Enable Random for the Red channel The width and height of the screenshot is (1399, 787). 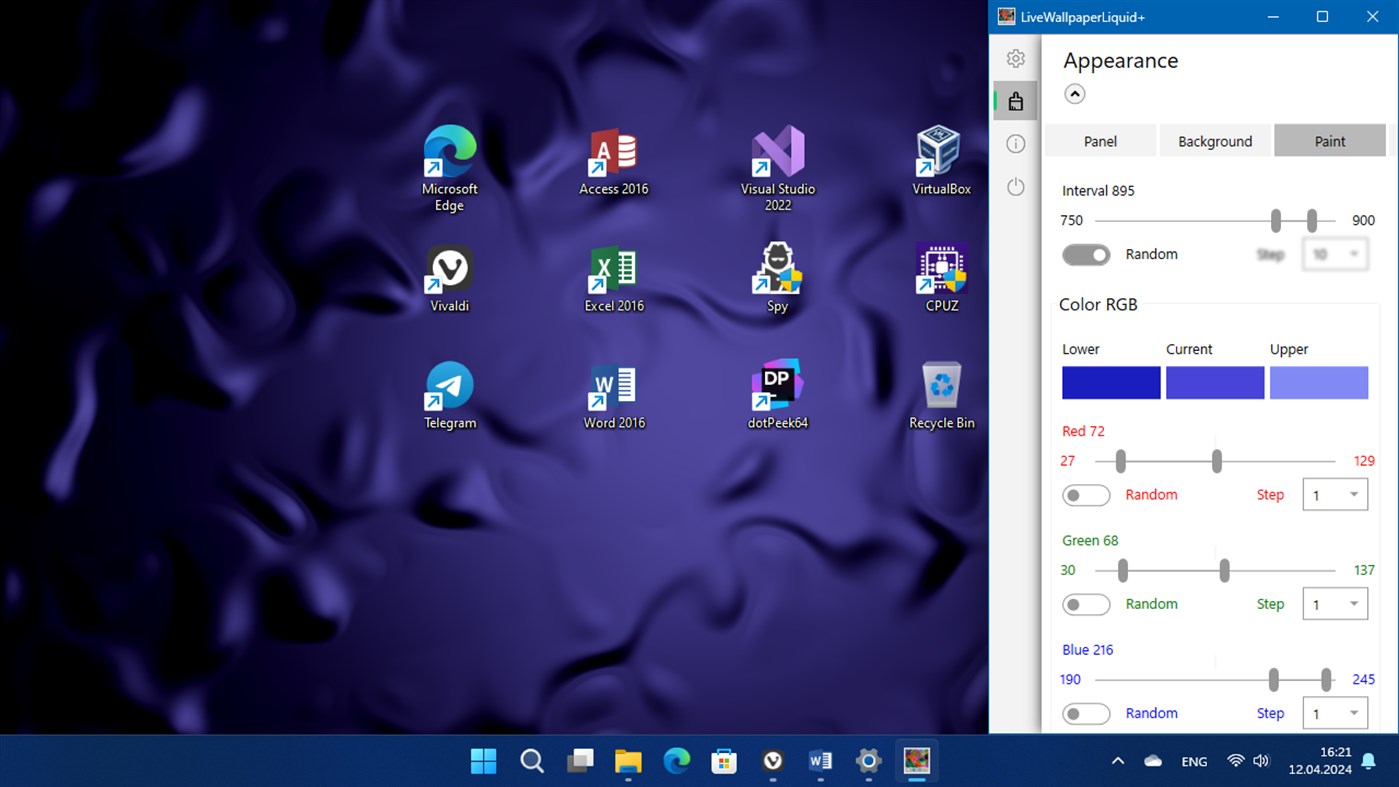tap(1086, 495)
